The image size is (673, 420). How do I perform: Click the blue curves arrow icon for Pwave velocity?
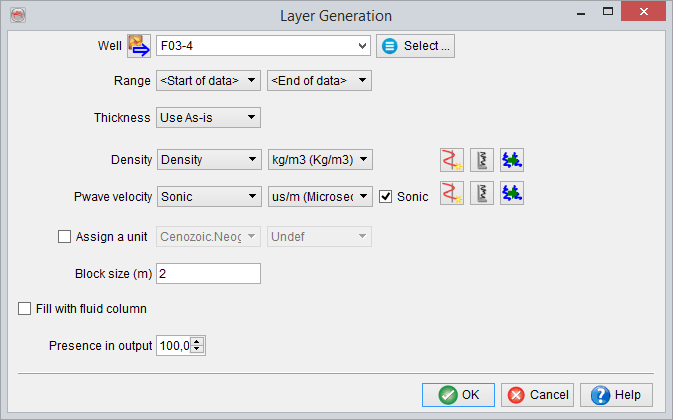[512, 194]
